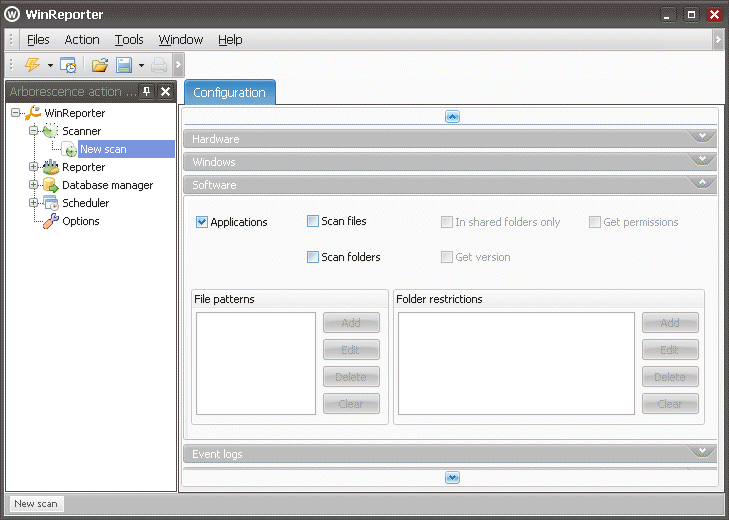Image resolution: width=729 pixels, height=520 pixels.
Task: Click the scroll up arrow above Hardware
Action: click(x=452, y=116)
